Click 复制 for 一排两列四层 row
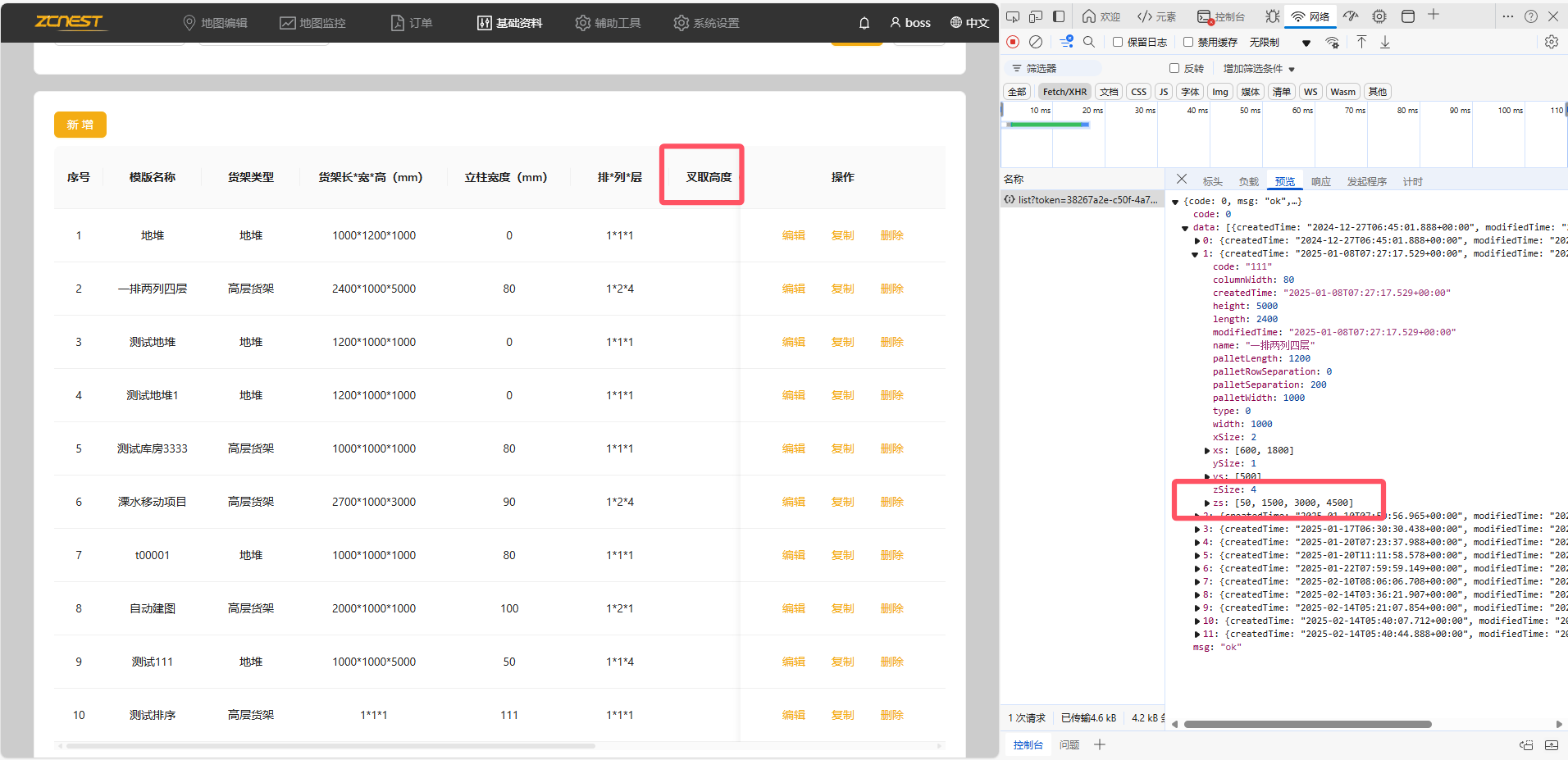This screenshot has height=760, width=1568. 843,289
